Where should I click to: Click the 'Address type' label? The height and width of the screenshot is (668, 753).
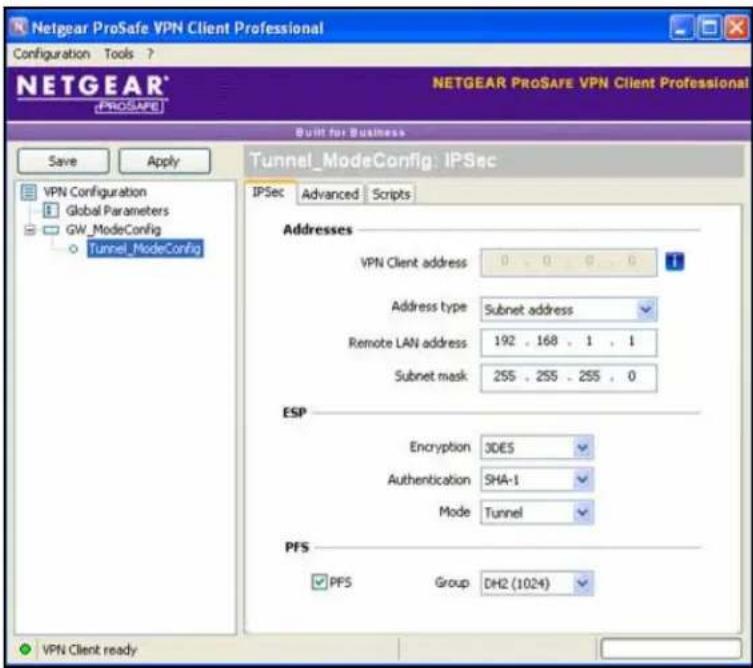429,307
